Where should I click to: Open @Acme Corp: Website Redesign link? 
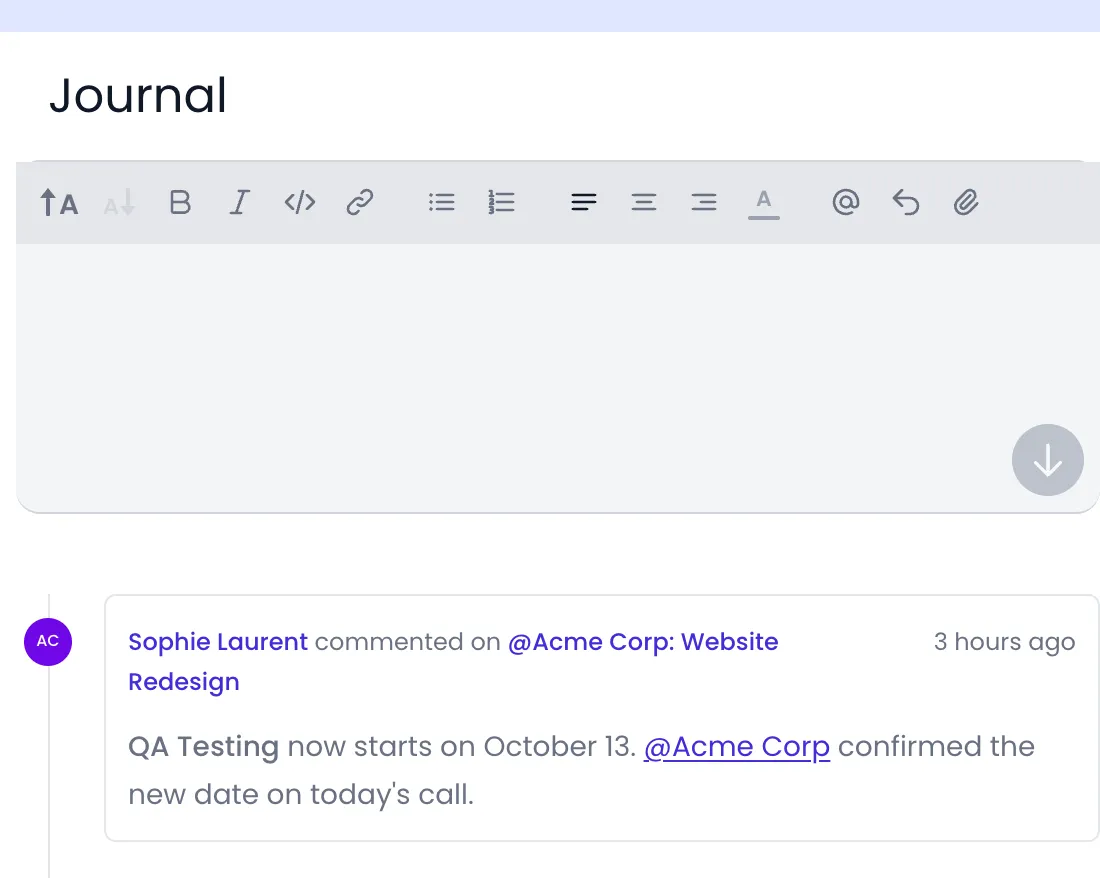pos(453,662)
